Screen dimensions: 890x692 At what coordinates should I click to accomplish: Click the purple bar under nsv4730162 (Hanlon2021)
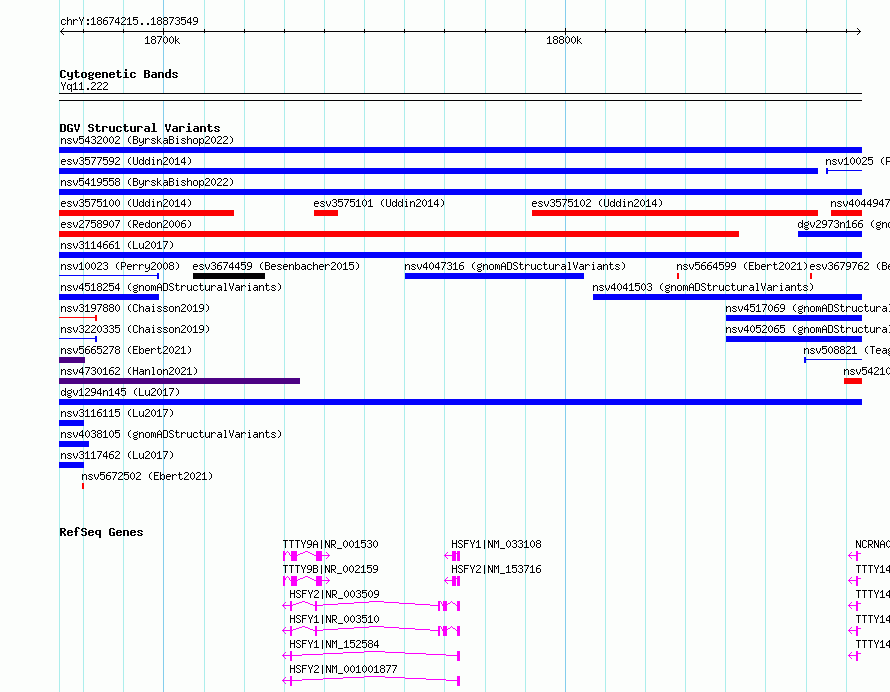click(x=179, y=381)
